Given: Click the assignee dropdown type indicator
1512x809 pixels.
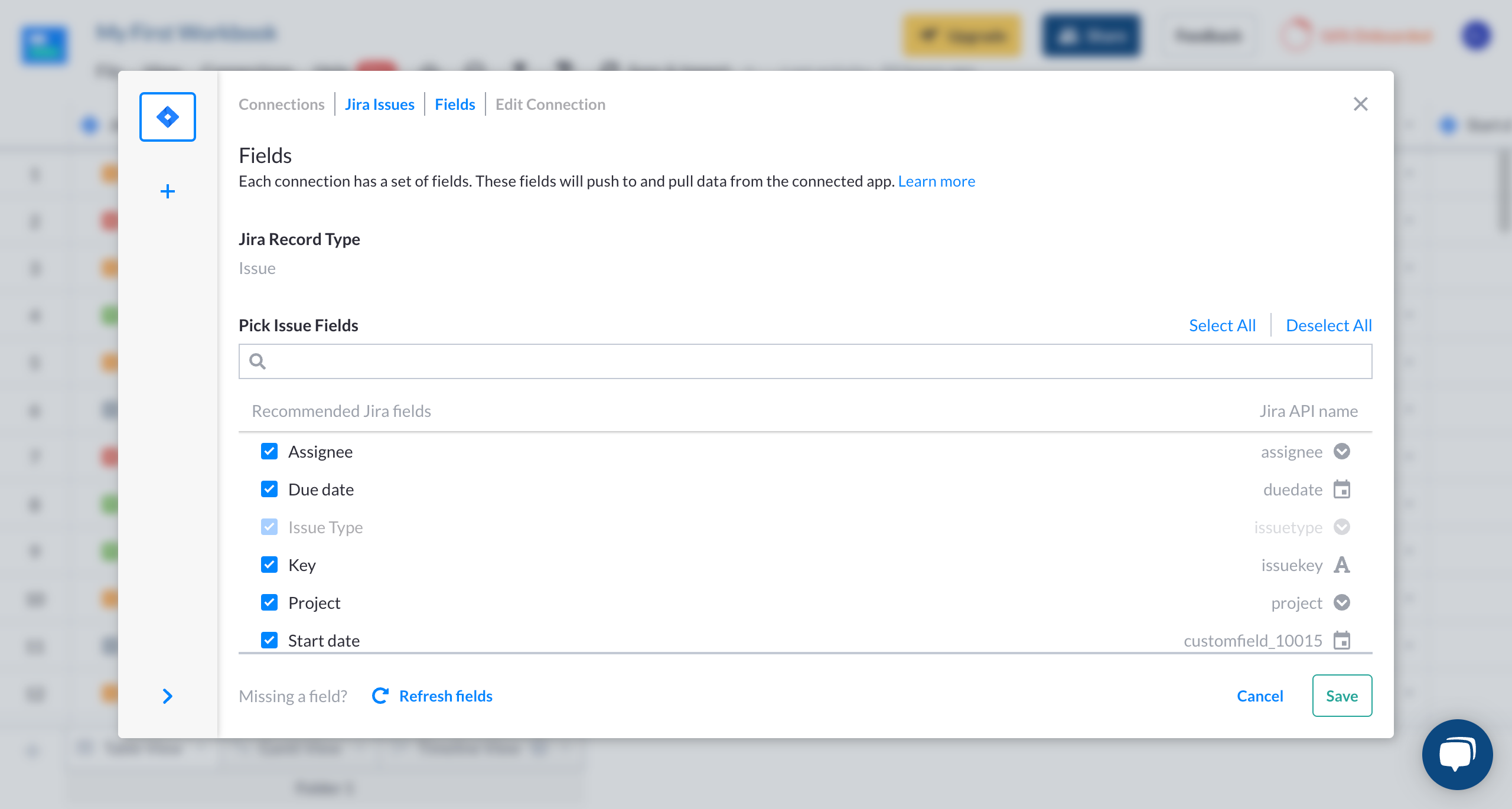Looking at the screenshot, I should [1342, 452].
